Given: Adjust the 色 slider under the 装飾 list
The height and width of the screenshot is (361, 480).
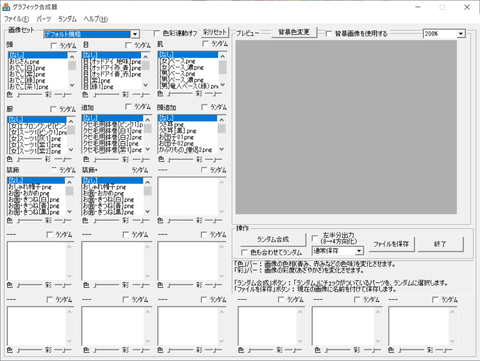Looking at the screenshot, I should (x=29, y=220).
